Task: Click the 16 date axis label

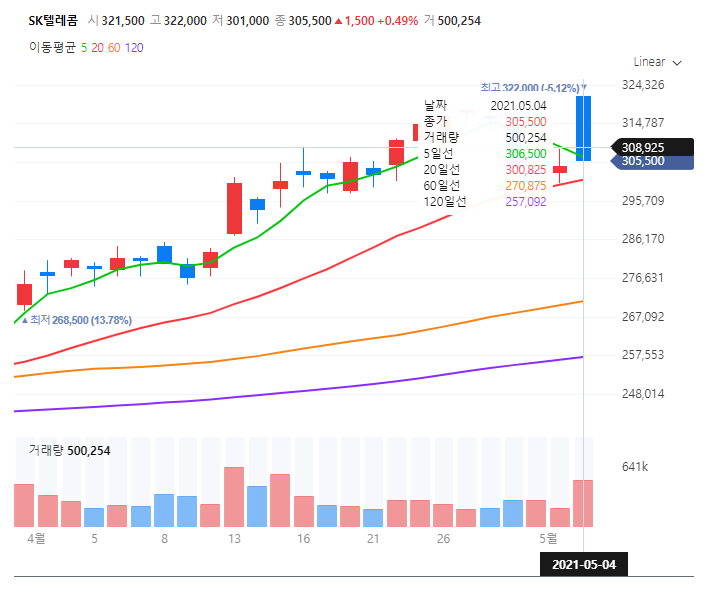Action: click(303, 539)
